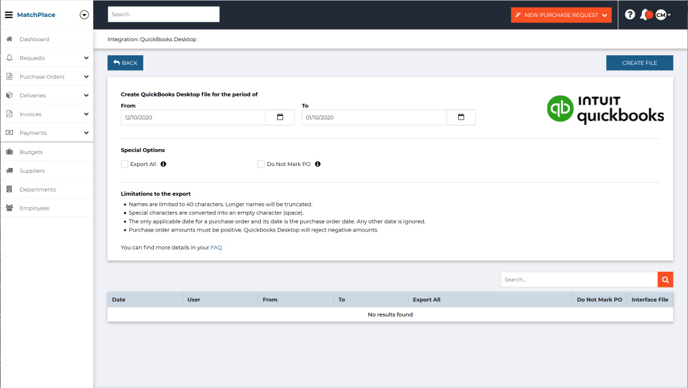Open Employees in the sidebar
The height and width of the screenshot is (388, 688).
coord(34,208)
